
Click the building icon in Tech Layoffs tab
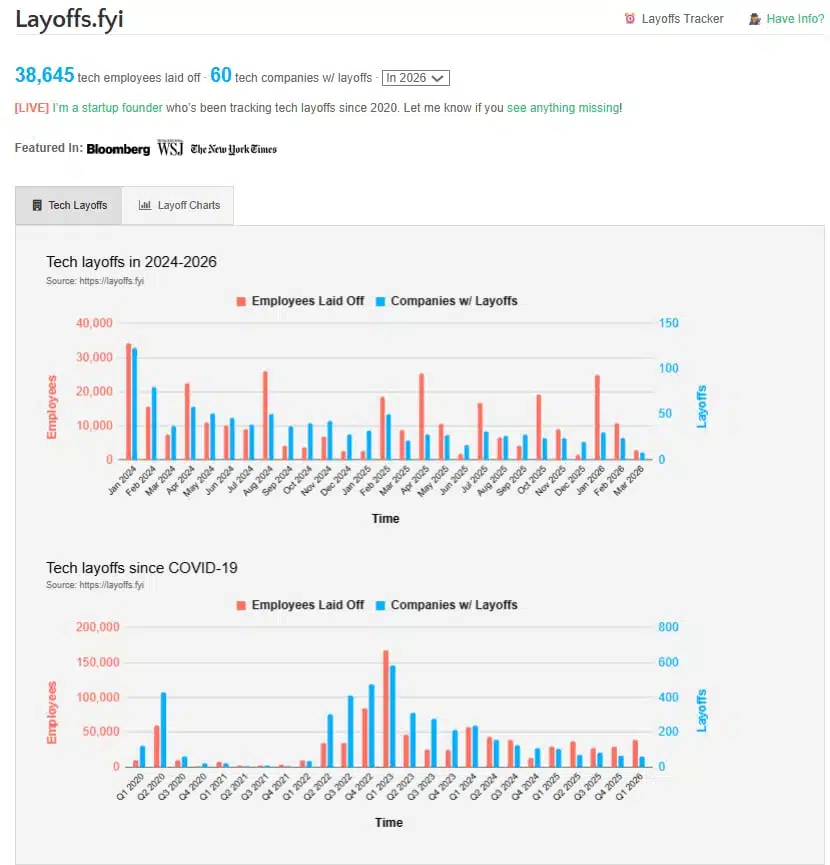(37, 205)
